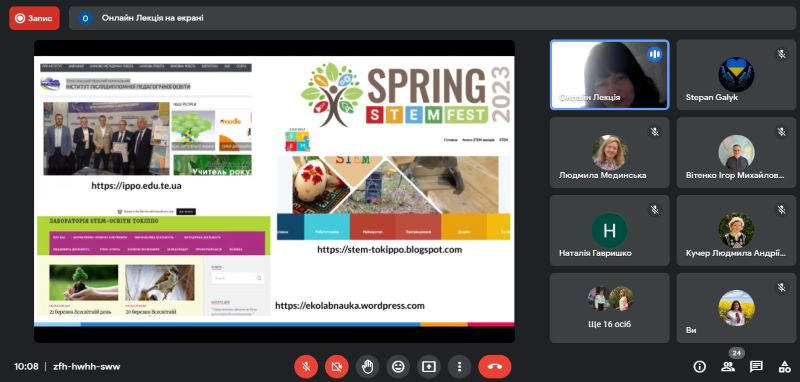Click muted mic icon on Людмила Мединська tile
Viewport: 800px width, 382px height.
[655, 132]
